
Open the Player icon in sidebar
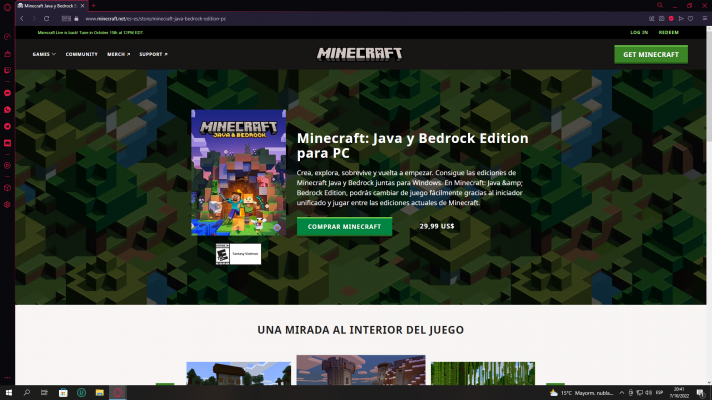tap(7, 166)
